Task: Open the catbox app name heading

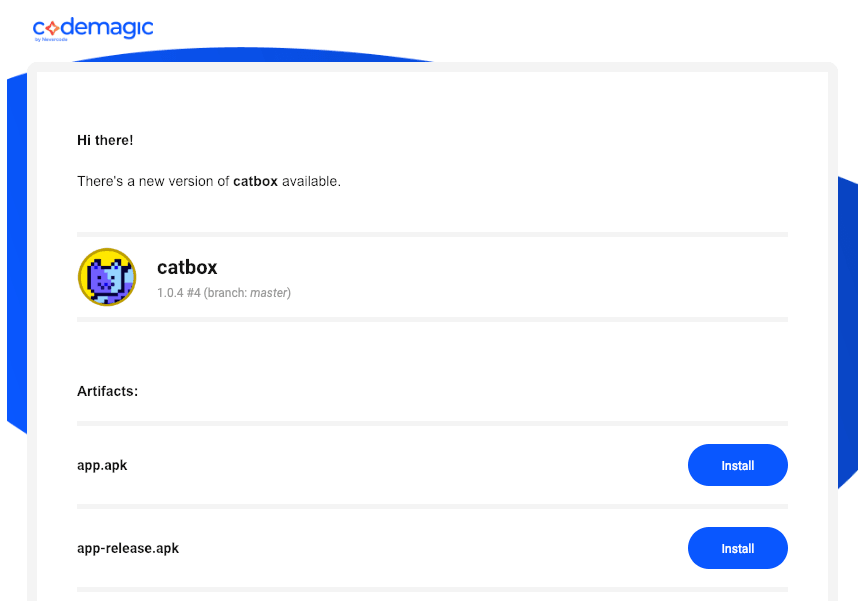Action: pos(186,267)
